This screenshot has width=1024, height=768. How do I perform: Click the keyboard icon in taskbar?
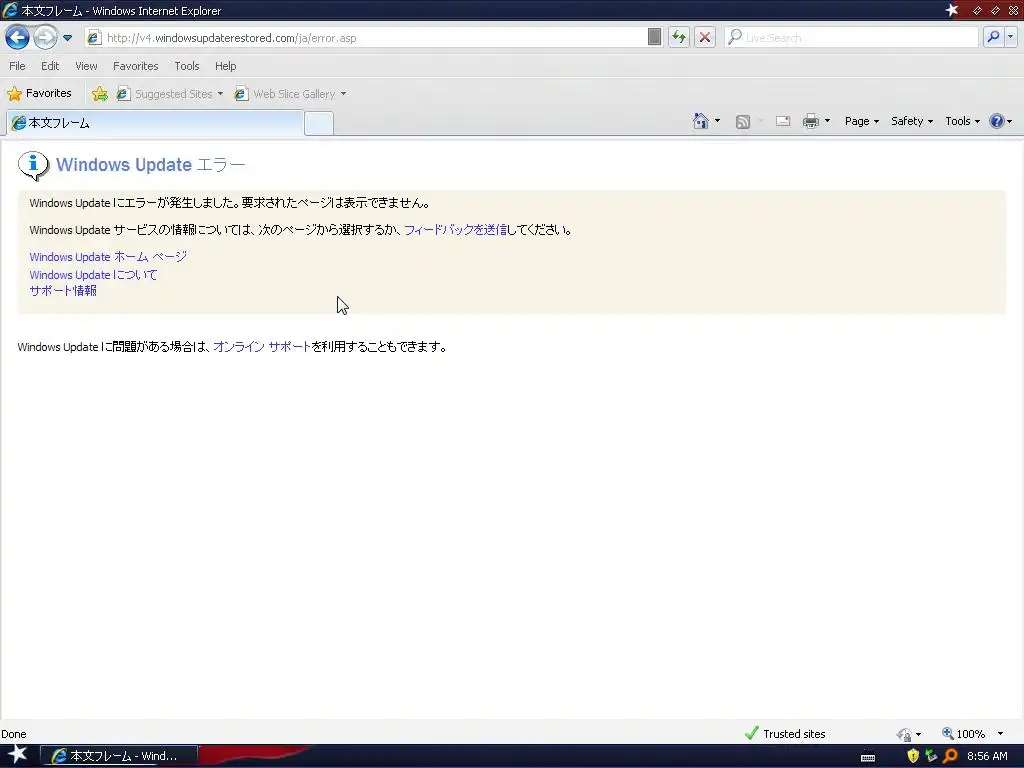[x=867, y=757]
